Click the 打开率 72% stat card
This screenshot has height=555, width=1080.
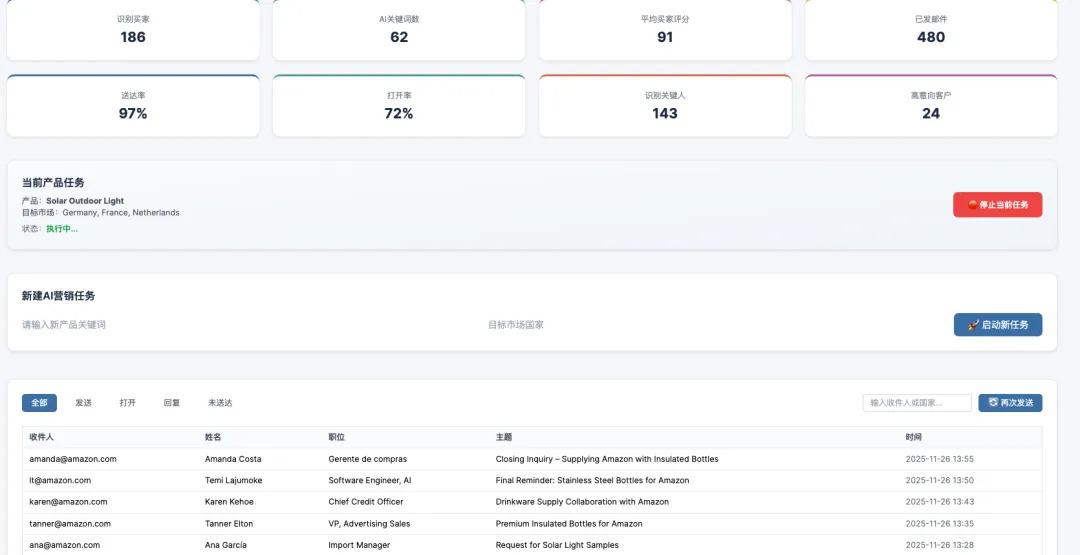coord(398,106)
